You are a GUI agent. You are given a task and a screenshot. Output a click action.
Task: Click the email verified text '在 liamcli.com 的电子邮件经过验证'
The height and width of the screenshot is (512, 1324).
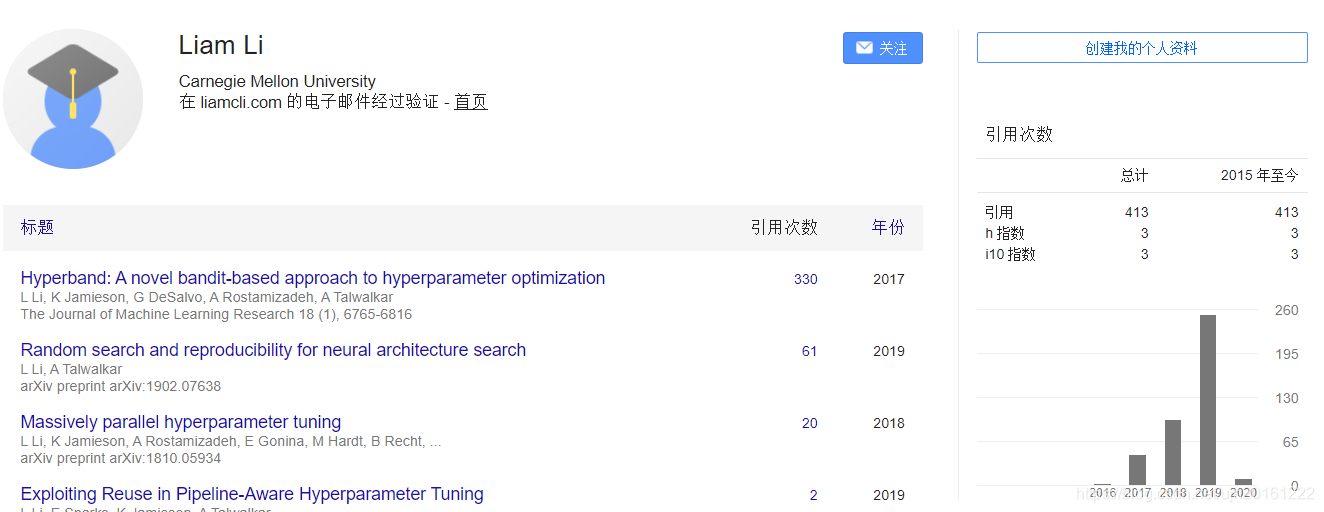tap(309, 101)
